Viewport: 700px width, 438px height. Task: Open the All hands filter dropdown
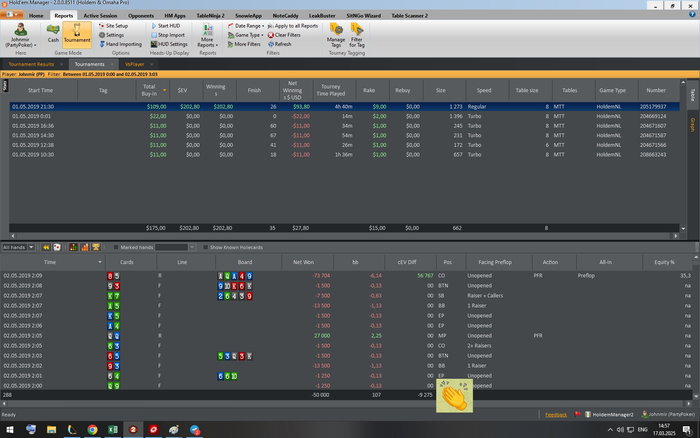tap(18, 247)
